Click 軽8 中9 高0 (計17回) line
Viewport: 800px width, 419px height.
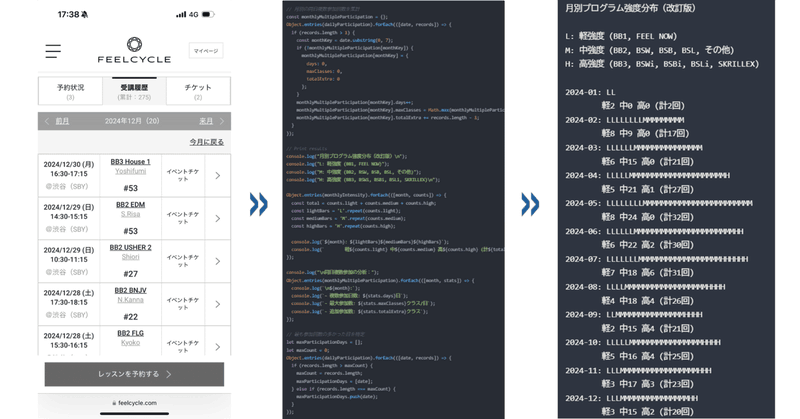coord(645,133)
